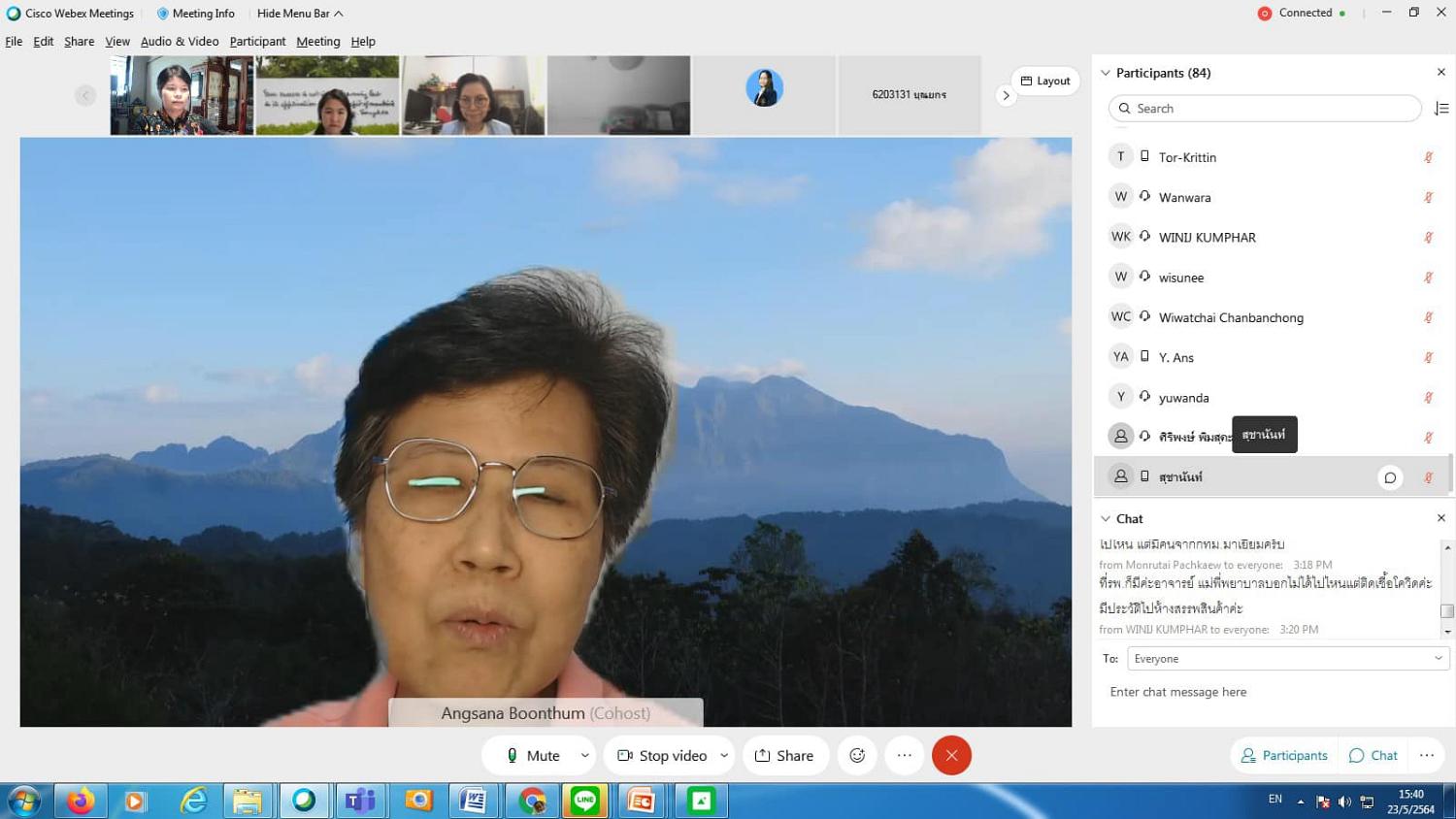Select participant WINIJ KUMPHAR
The image size is (1456, 819).
[x=1271, y=237]
